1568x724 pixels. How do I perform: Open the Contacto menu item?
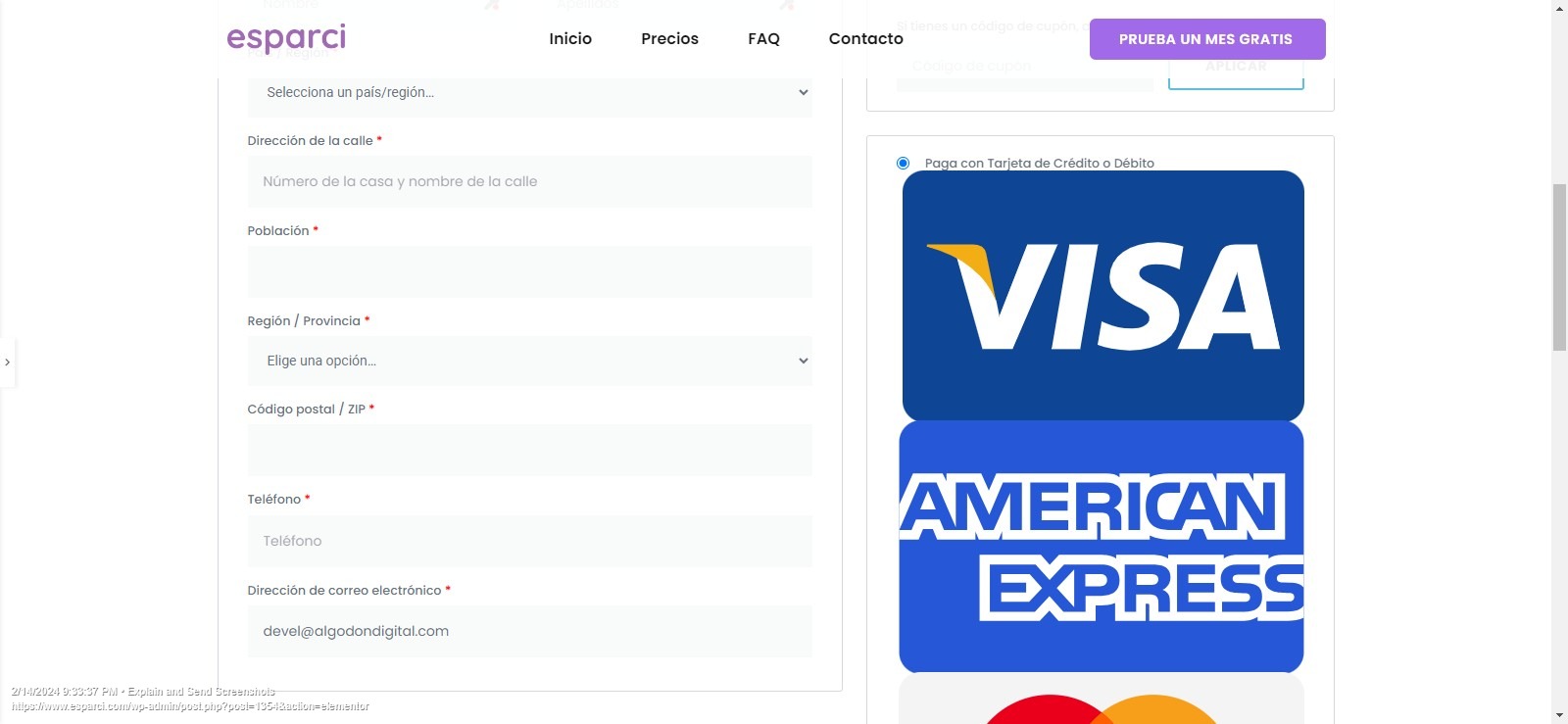point(866,39)
